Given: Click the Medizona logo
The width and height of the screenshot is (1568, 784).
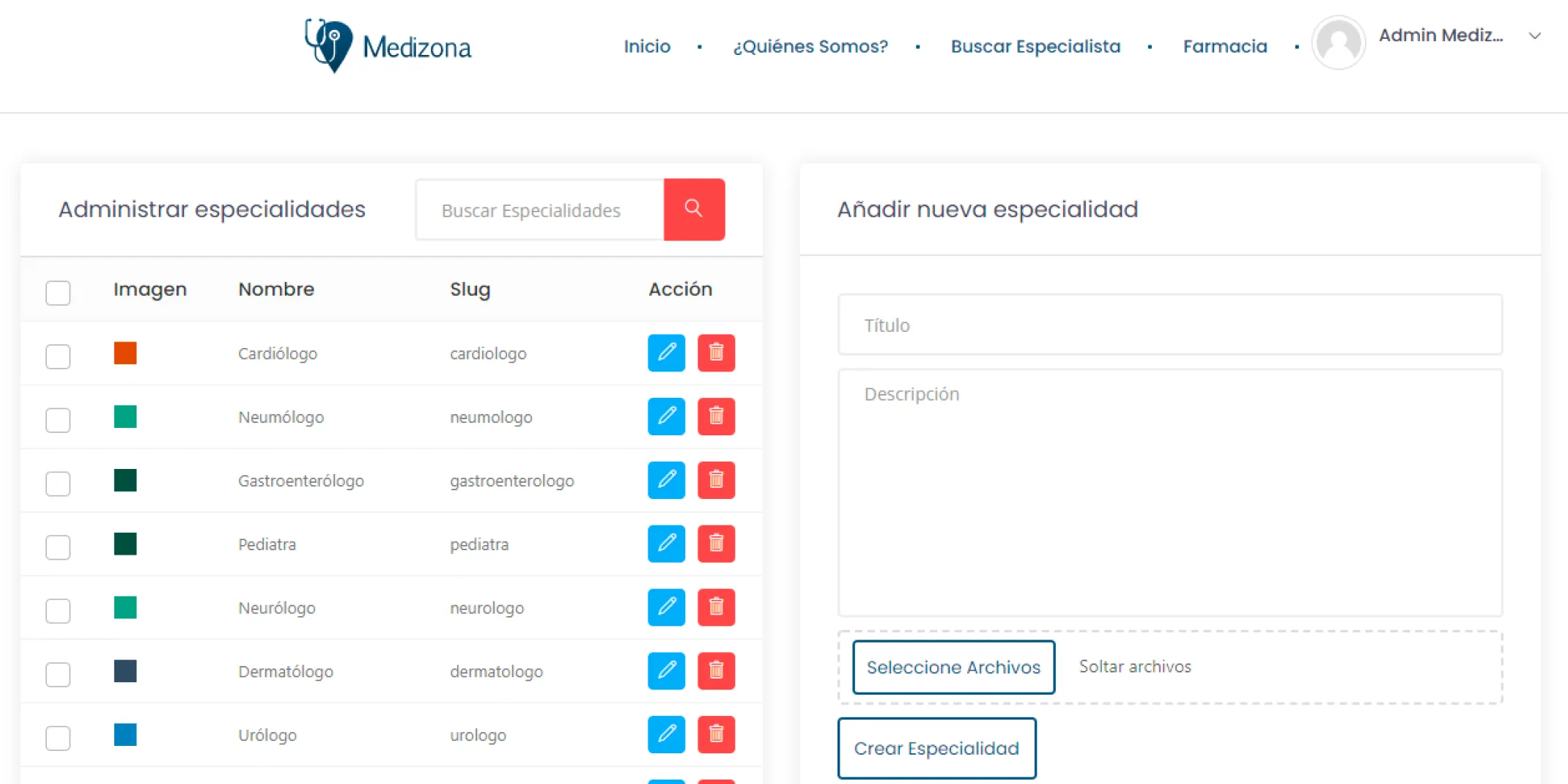Looking at the screenshot, I should click(x=388, y=46).
